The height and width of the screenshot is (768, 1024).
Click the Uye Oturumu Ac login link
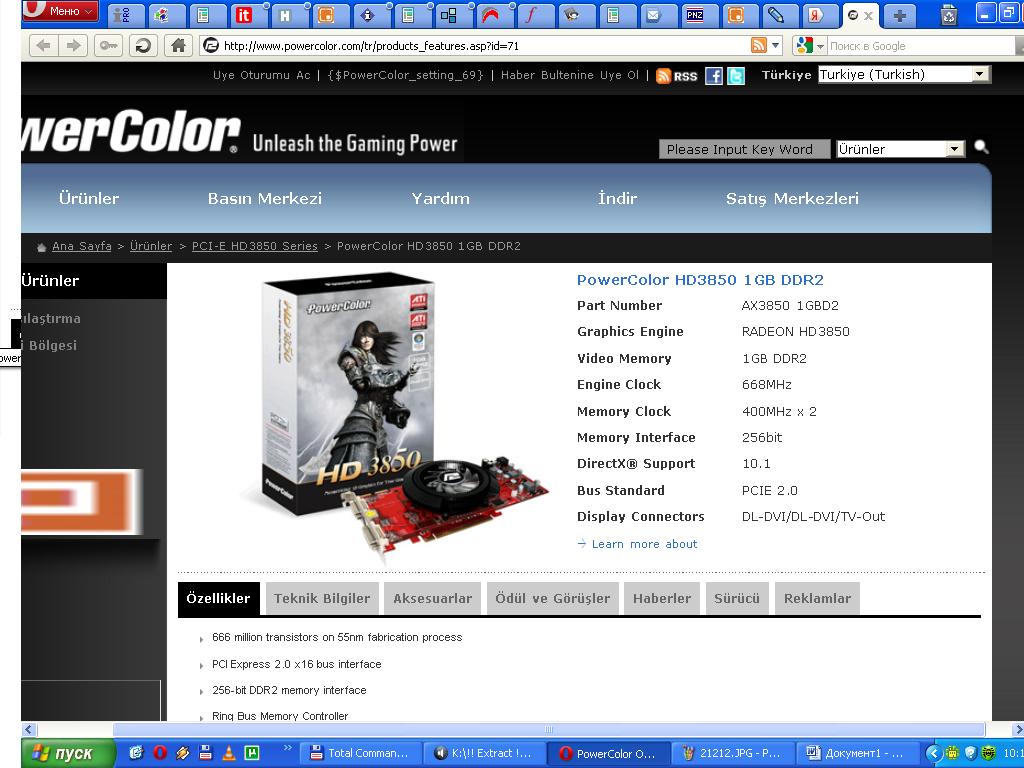coord(261,75)
